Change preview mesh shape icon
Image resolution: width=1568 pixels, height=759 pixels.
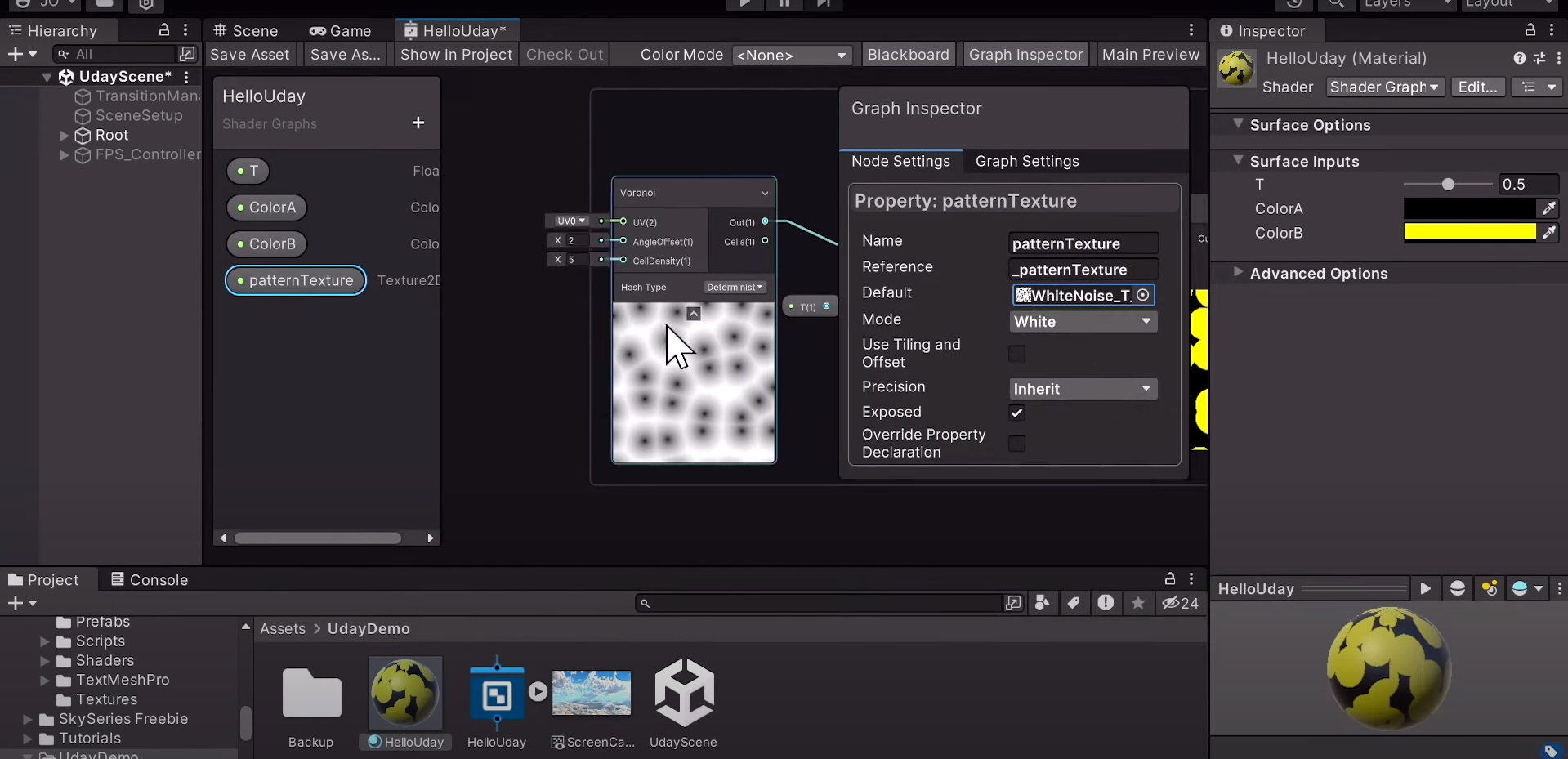[x=1457, y=588]
